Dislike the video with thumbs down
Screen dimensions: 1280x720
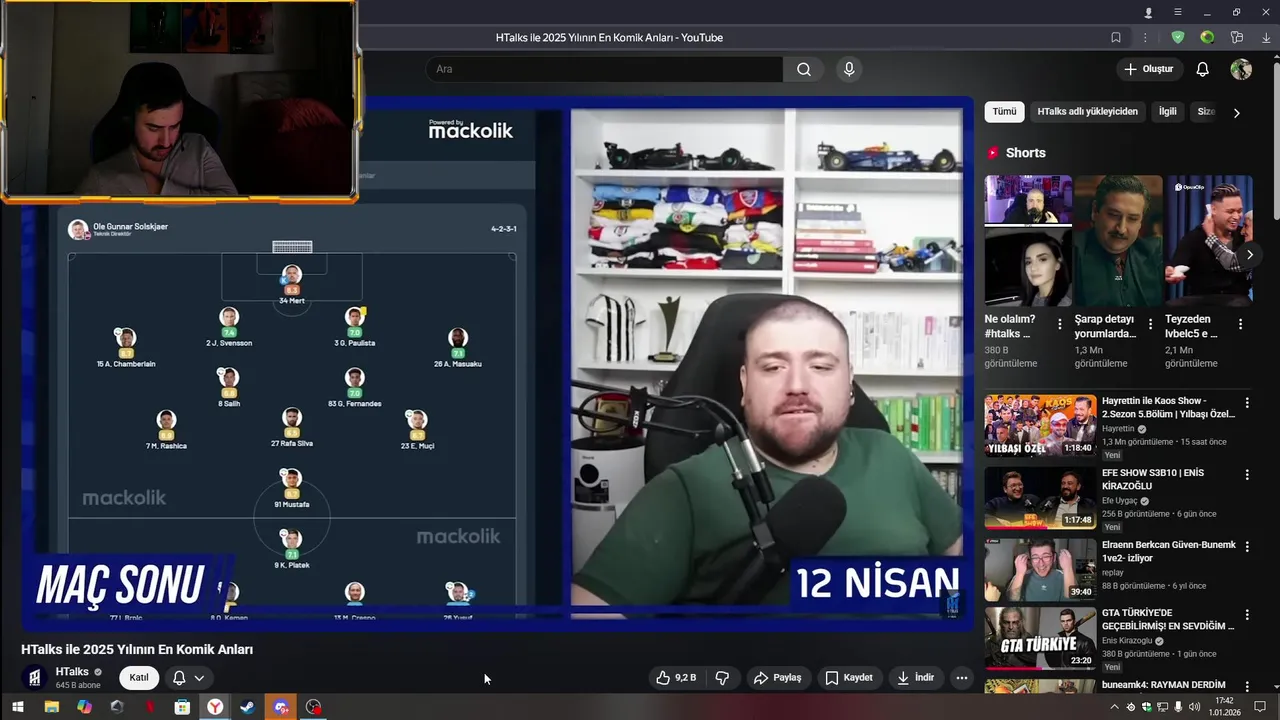tap(722, 678)
